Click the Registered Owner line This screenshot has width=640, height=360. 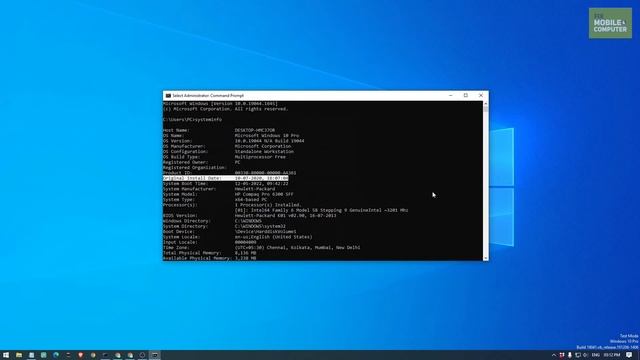202,162
